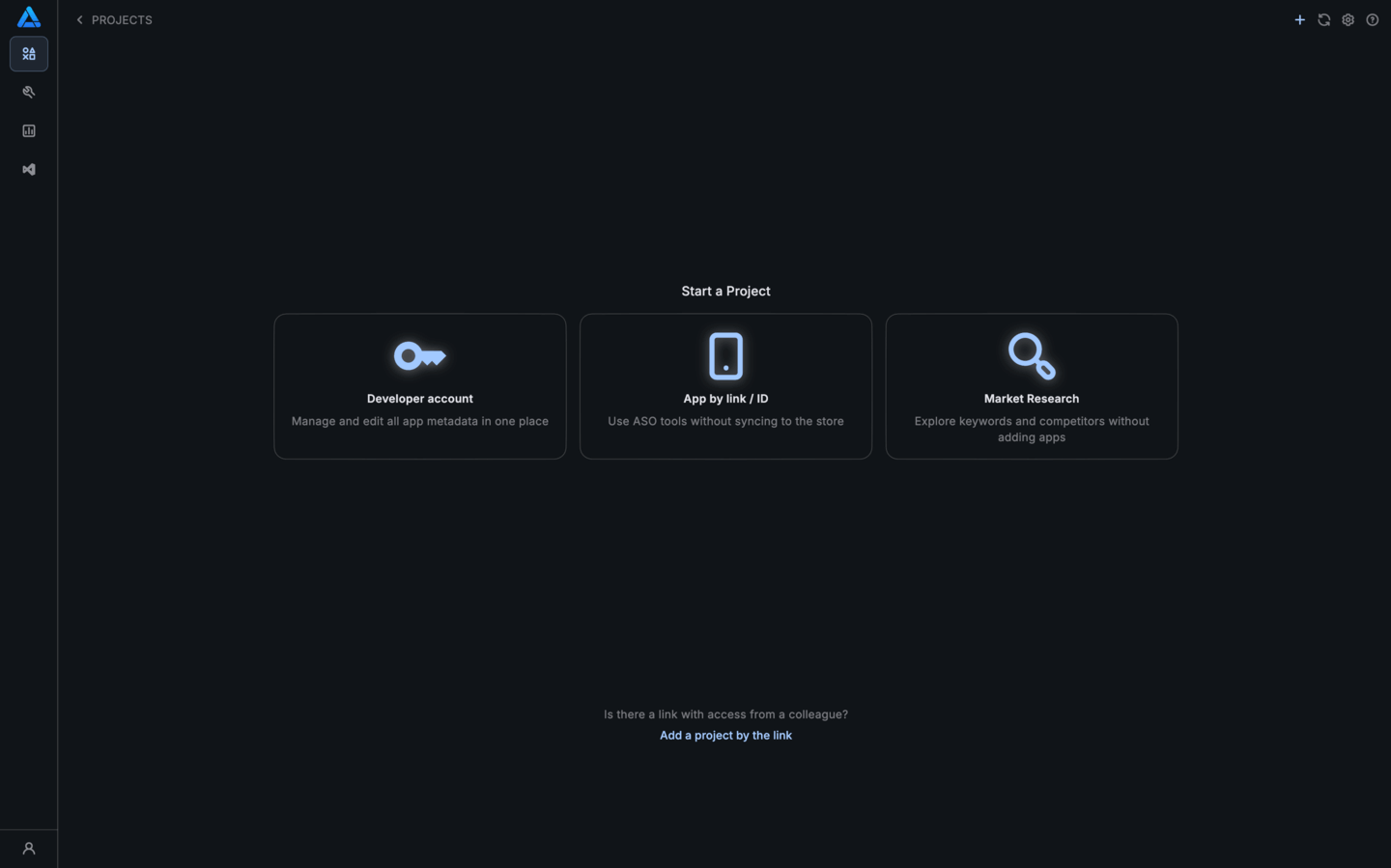
Task: Select the Developer account card title
Action: pyautogui.click(x=419, y=399)
